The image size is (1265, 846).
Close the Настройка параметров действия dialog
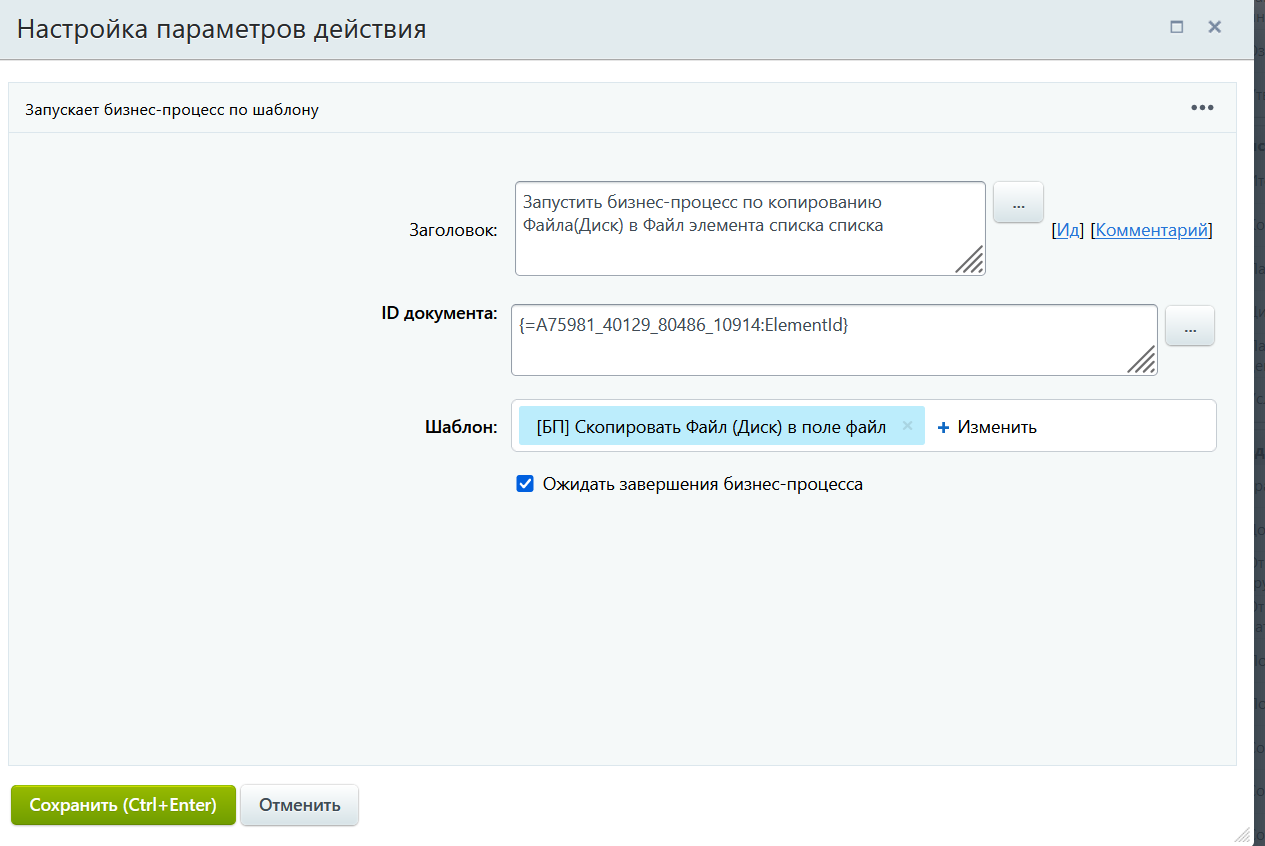1215,28
